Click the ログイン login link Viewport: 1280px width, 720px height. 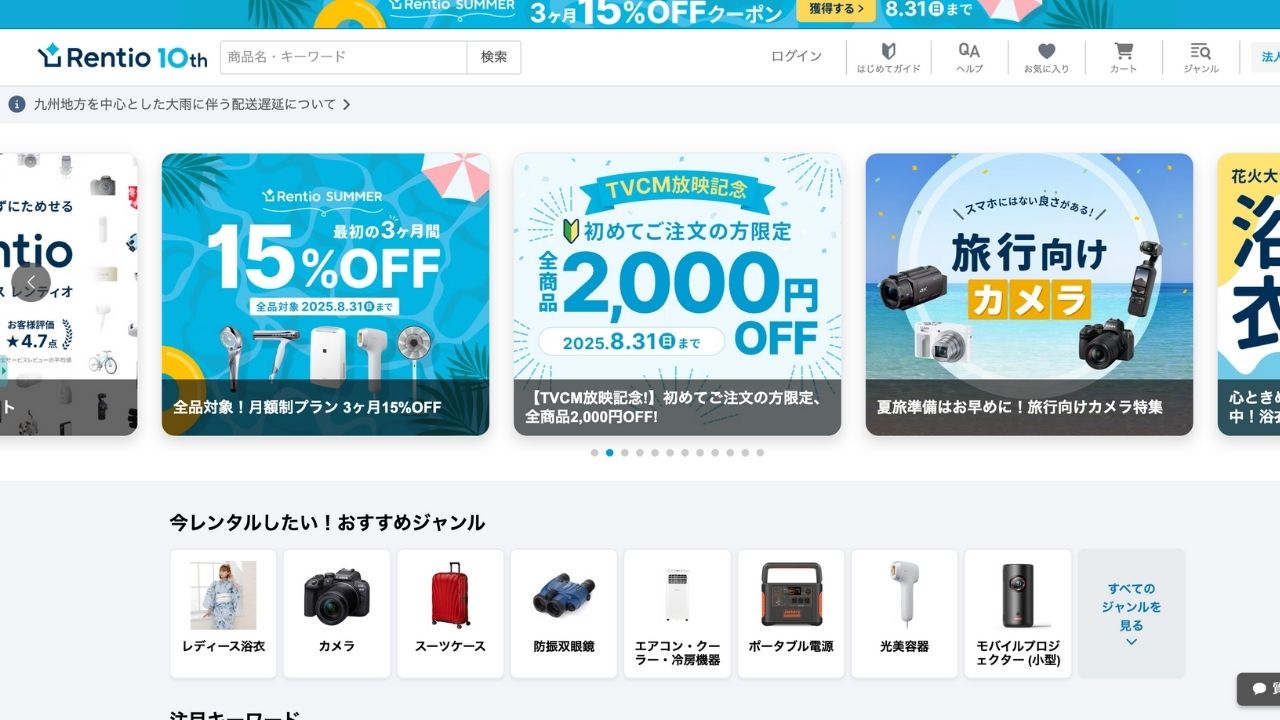click(796, 57)
